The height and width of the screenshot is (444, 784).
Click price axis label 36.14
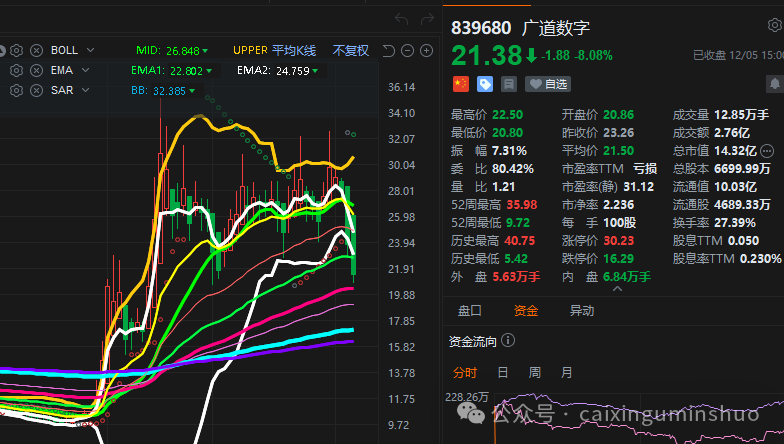click(x=402, y=87)
